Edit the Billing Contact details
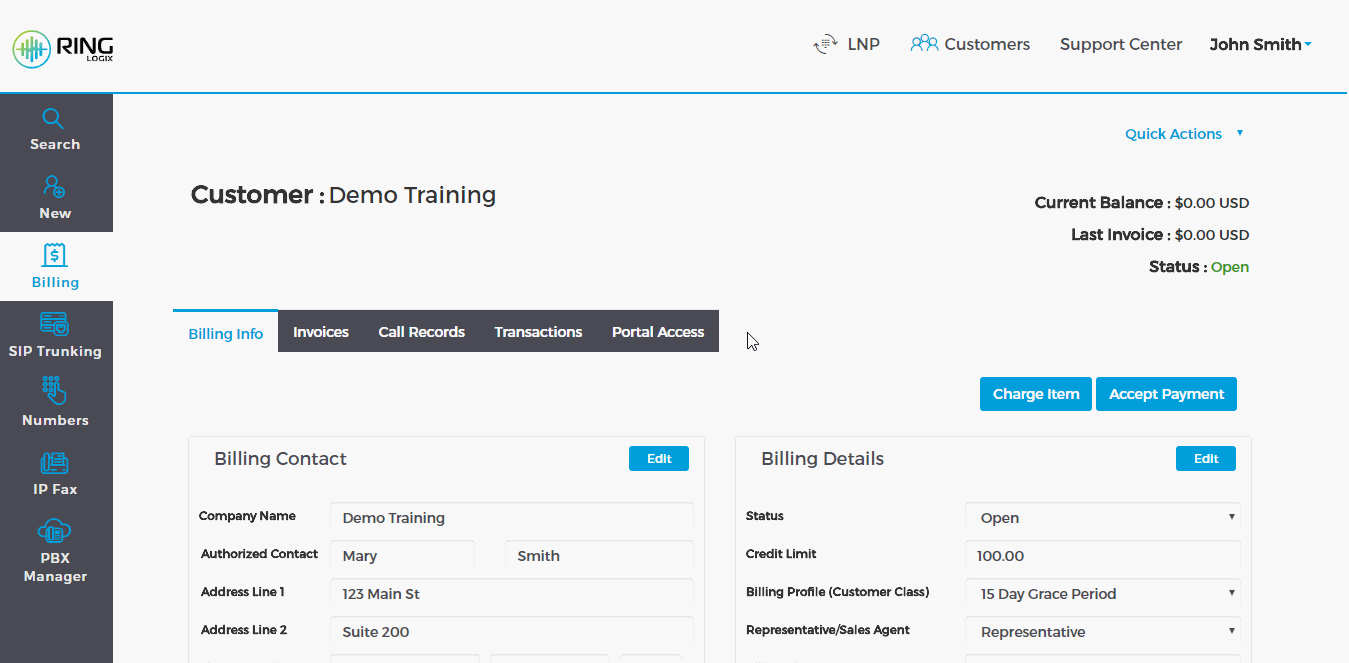Screen dimensions: 1349x663 [658, 458]
